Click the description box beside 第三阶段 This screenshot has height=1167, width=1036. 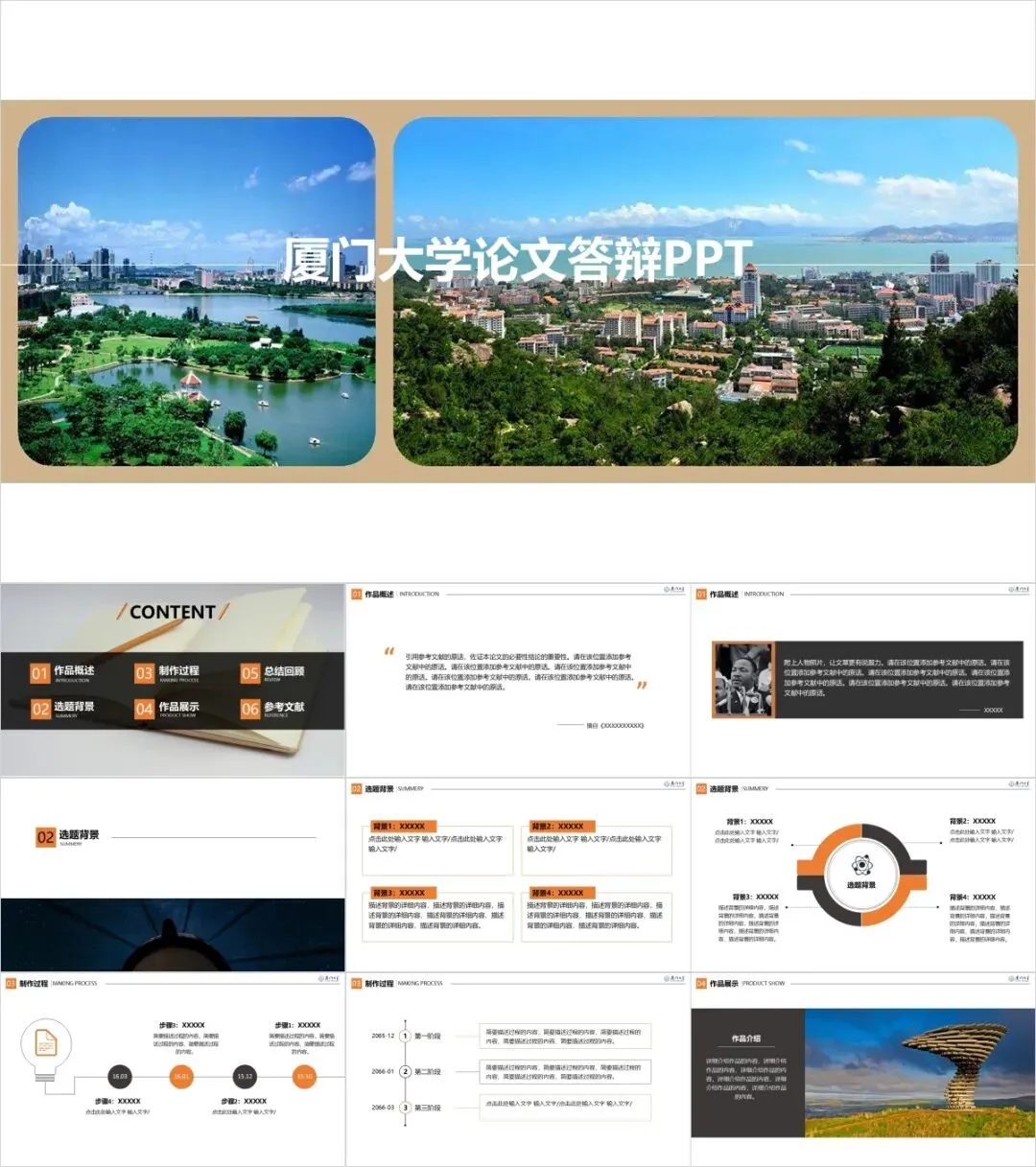[565, 1106]
